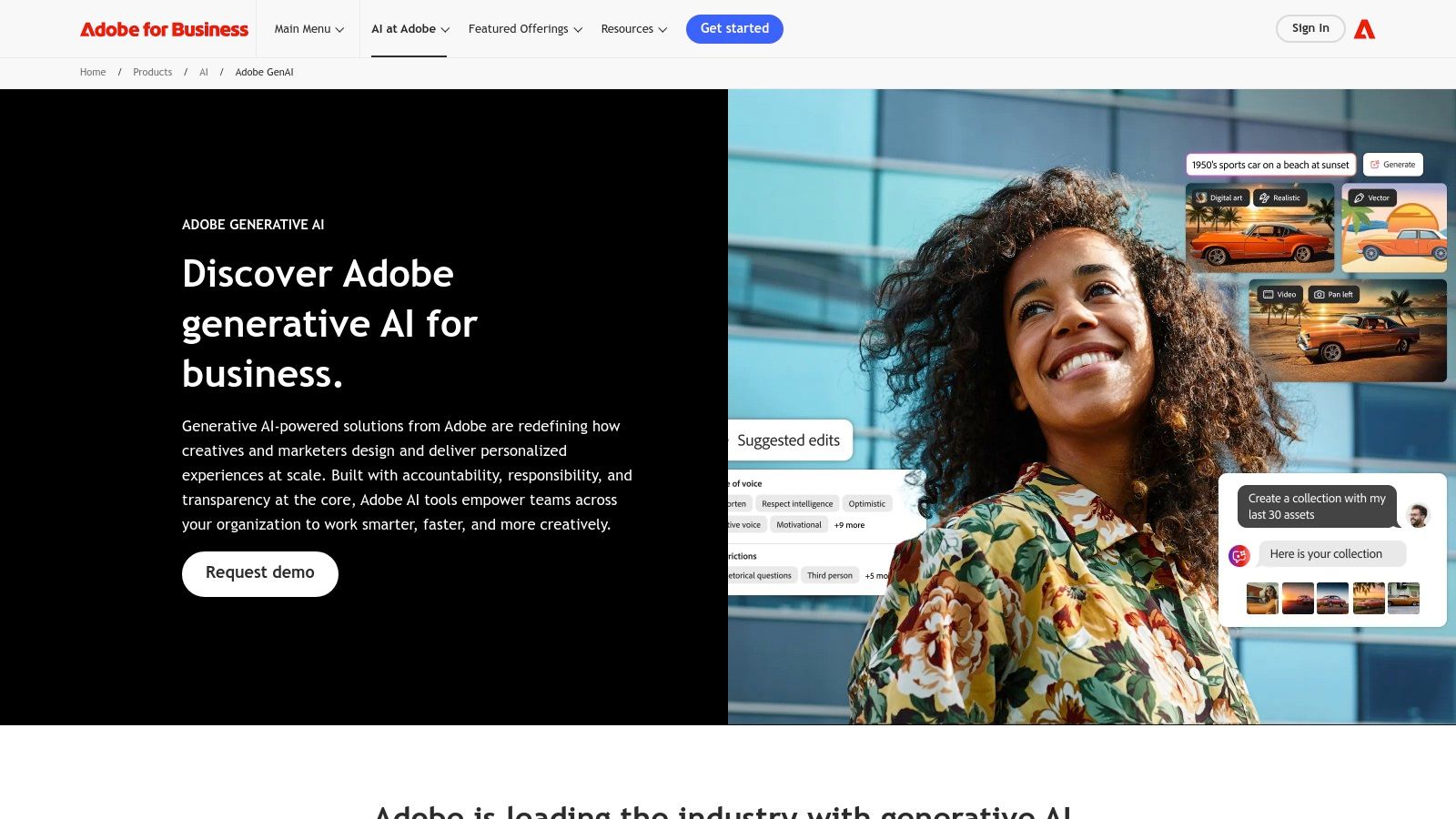Click the 1950's sports car prompt field
This screenshot has height=819, width=1456.
[x=1270, y=165]
